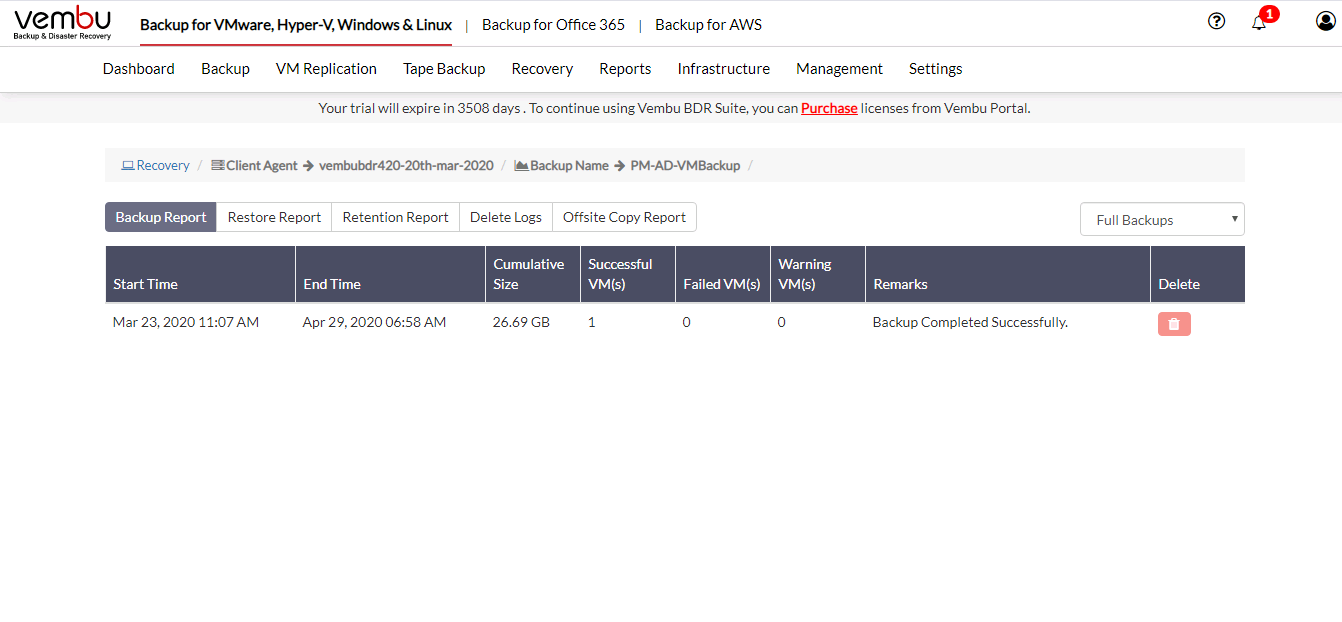Click the Apr 29, 2020 06:58 AM cell
Screen dimensions: 1342x622
click(375, 322)
